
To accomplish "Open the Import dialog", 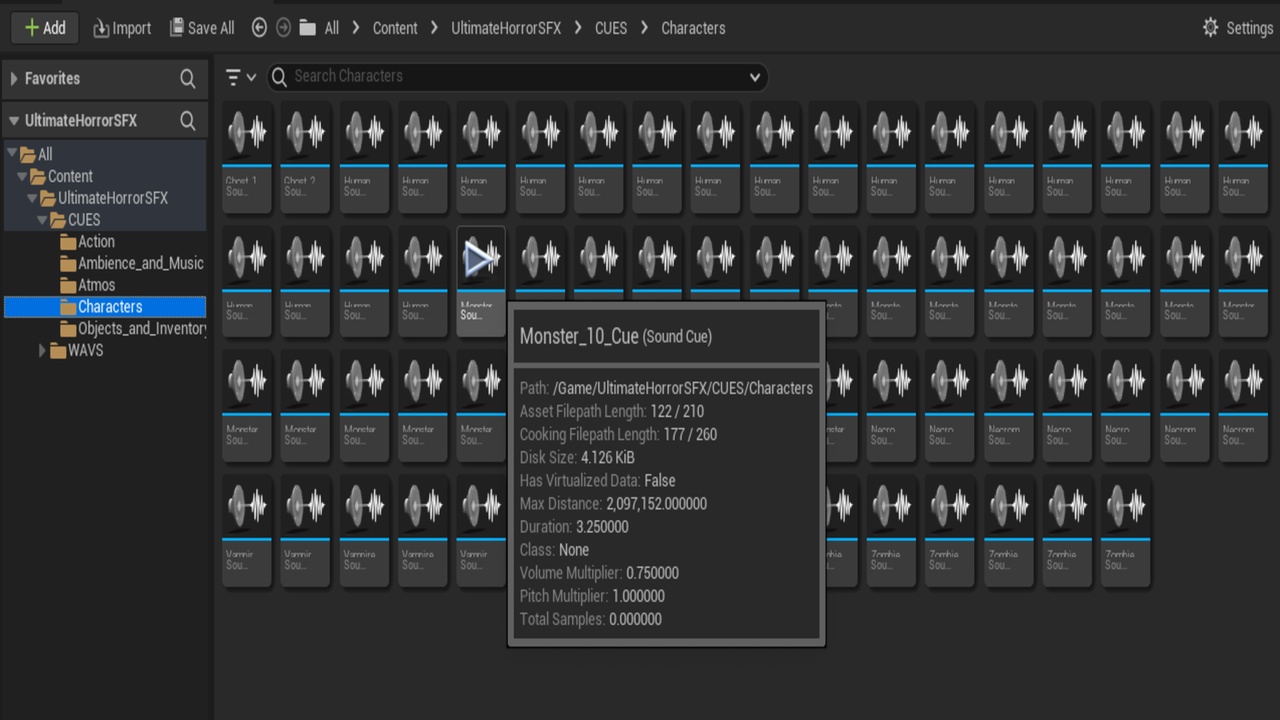I will pos(122,28).
